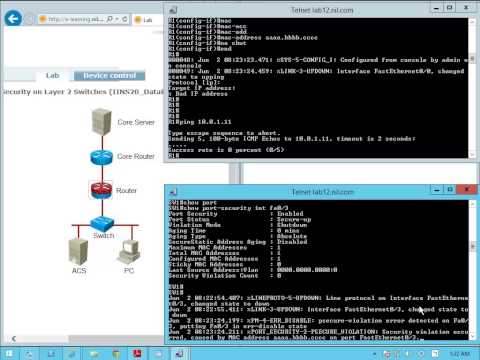Image resolution: width=480 pixels, height=360 pixels.
Task: Click the ping 10.0.1.11 command line
Action: click(200, 122)
